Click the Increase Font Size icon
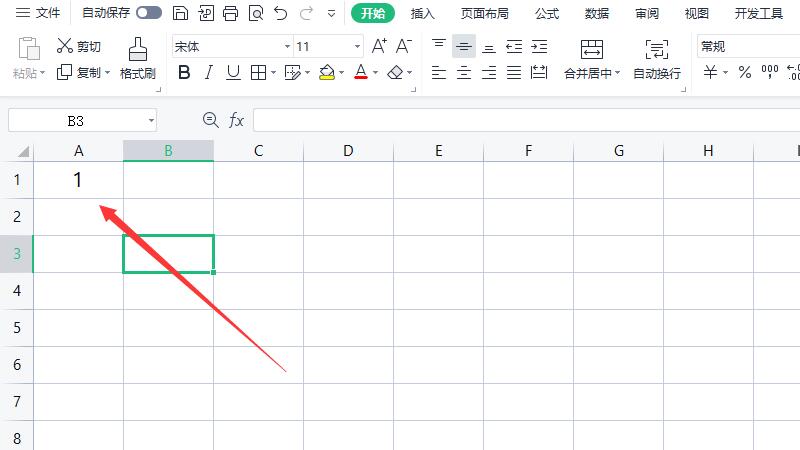 click(x=379, y=46)
